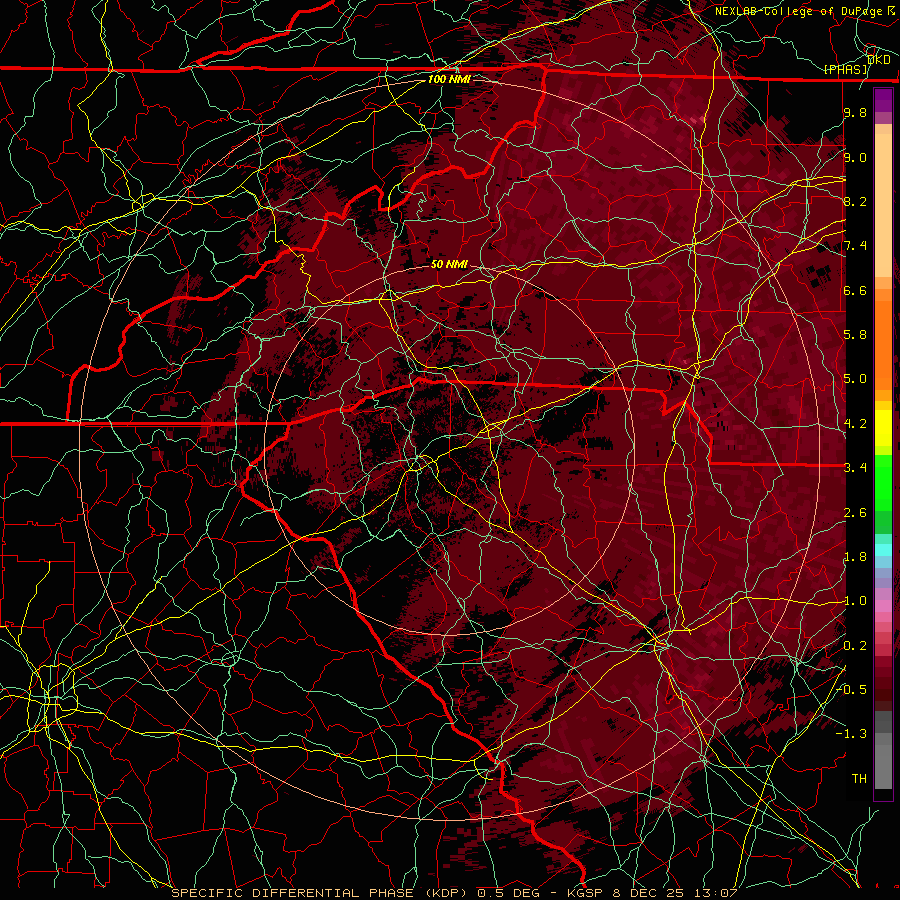The width and height of the screenshot is (900, 900).
Task: Click the -0.5 scale value
Action: click(x=851, y=690)
